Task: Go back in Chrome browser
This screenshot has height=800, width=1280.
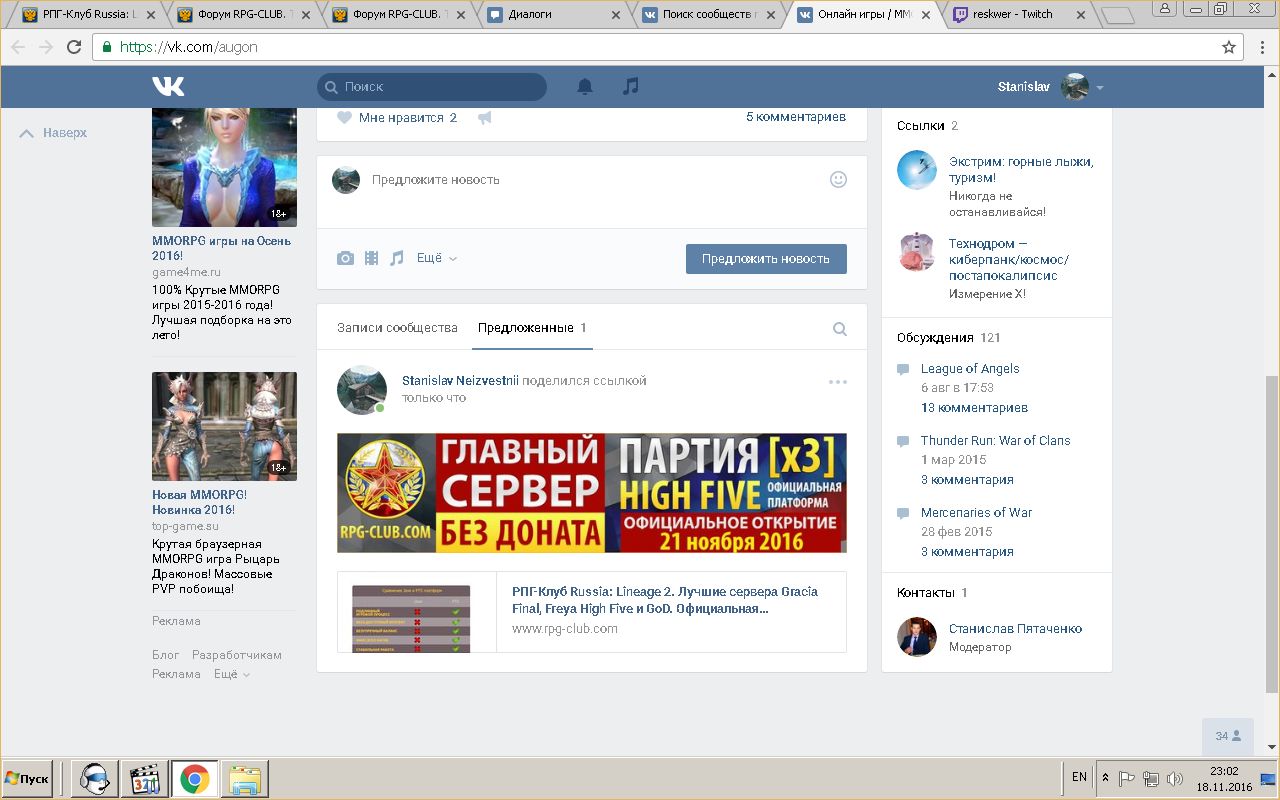Action: point(19,47)
